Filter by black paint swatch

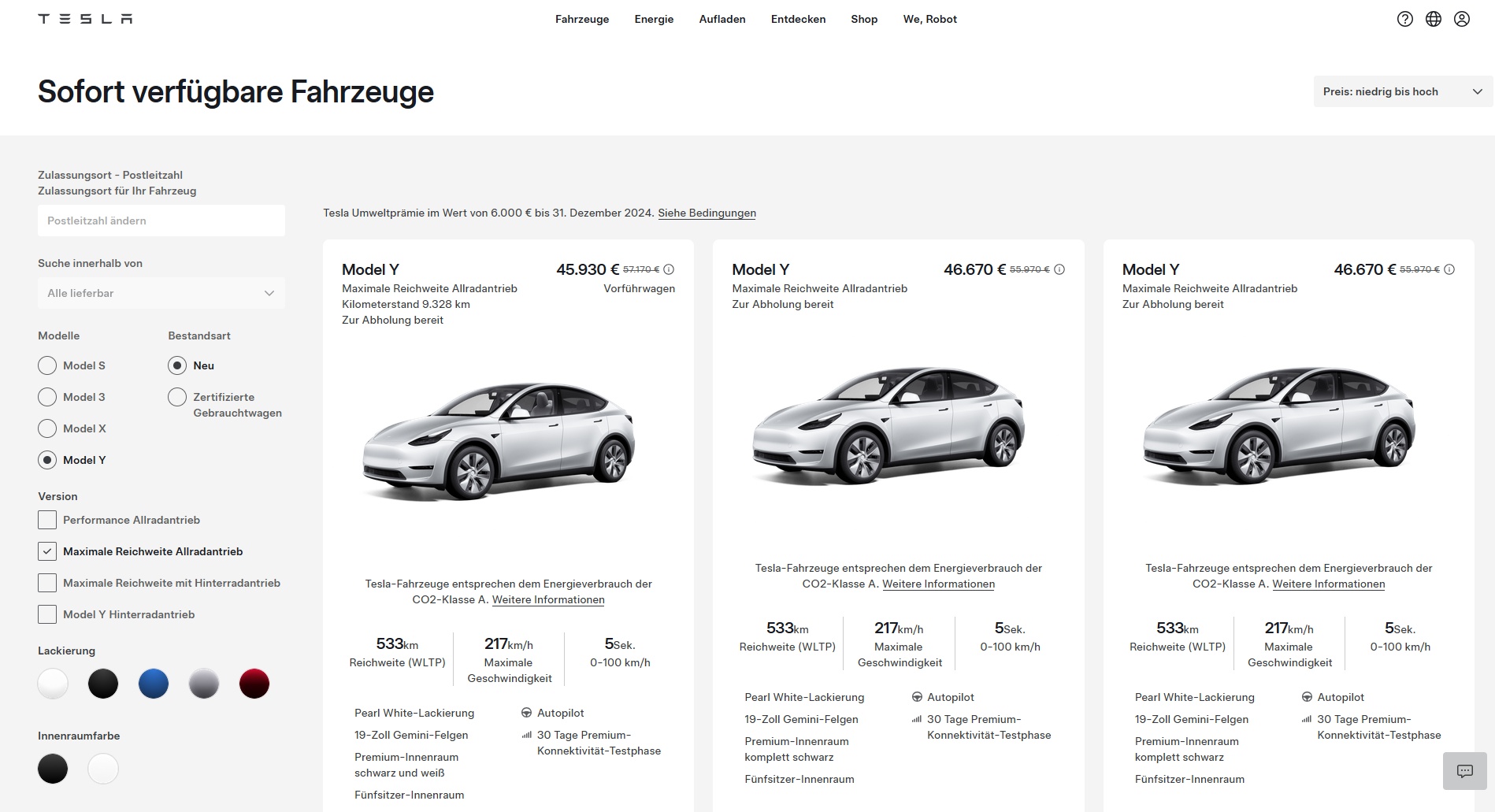[103, 684]
